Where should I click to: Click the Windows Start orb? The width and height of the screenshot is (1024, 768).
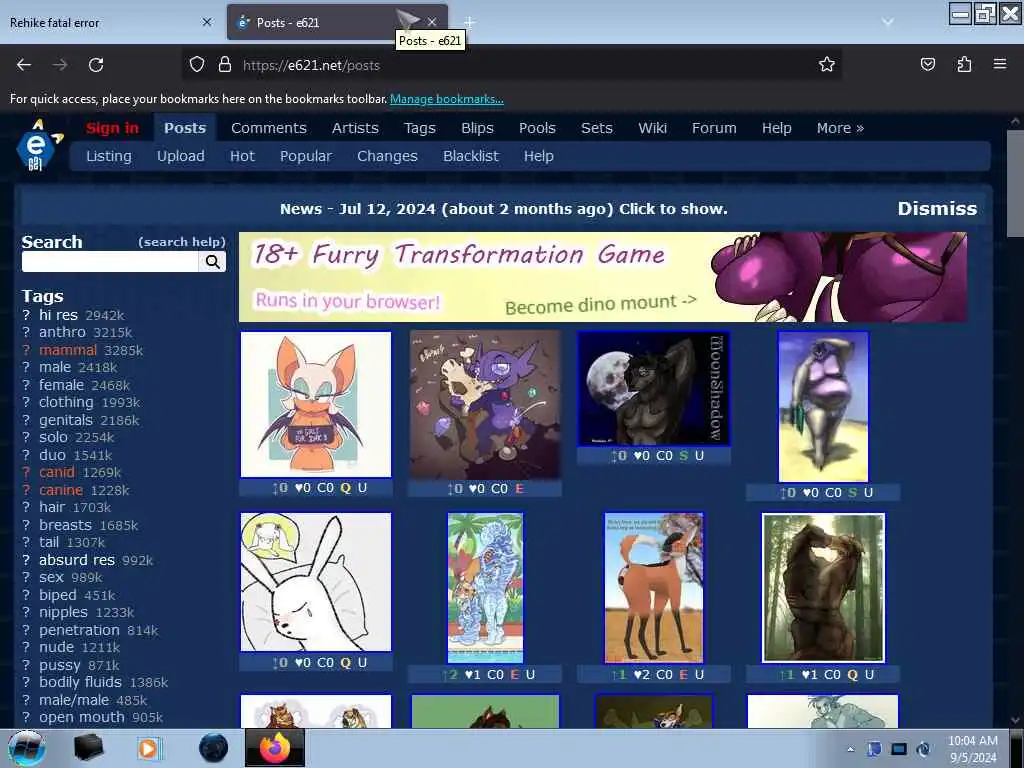[26, 748]
